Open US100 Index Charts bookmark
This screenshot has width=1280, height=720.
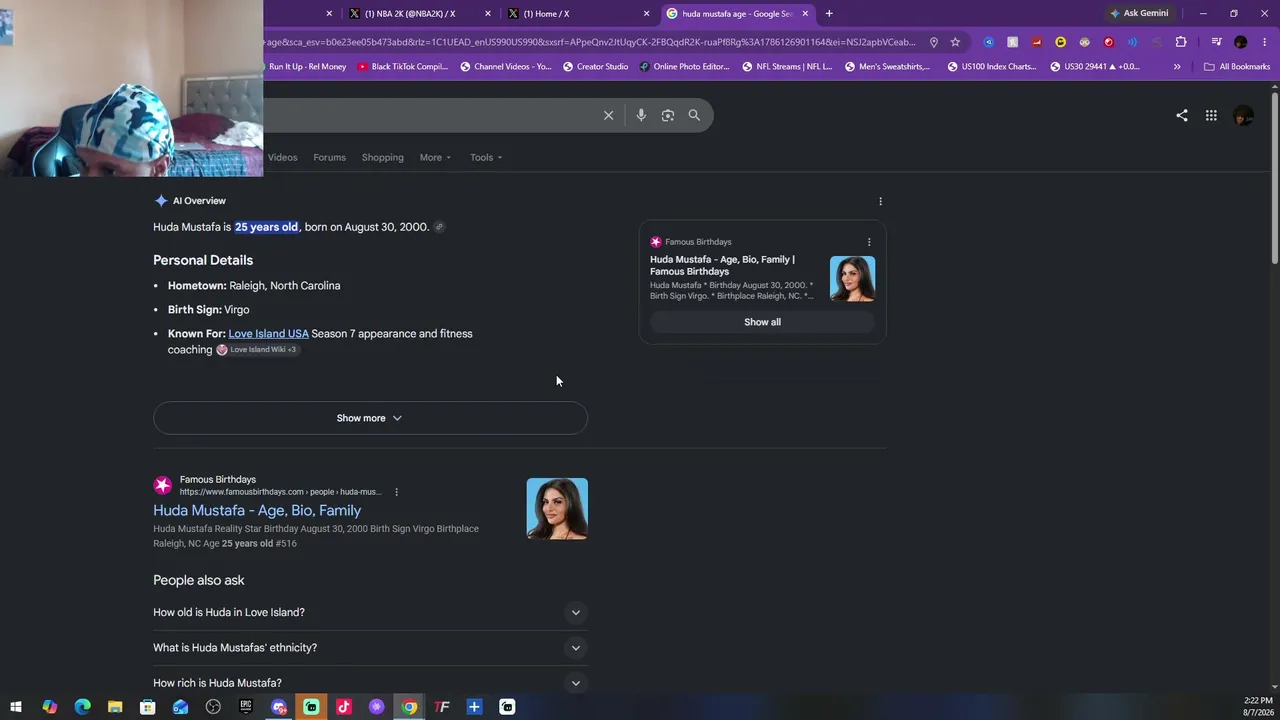(992, 67)
